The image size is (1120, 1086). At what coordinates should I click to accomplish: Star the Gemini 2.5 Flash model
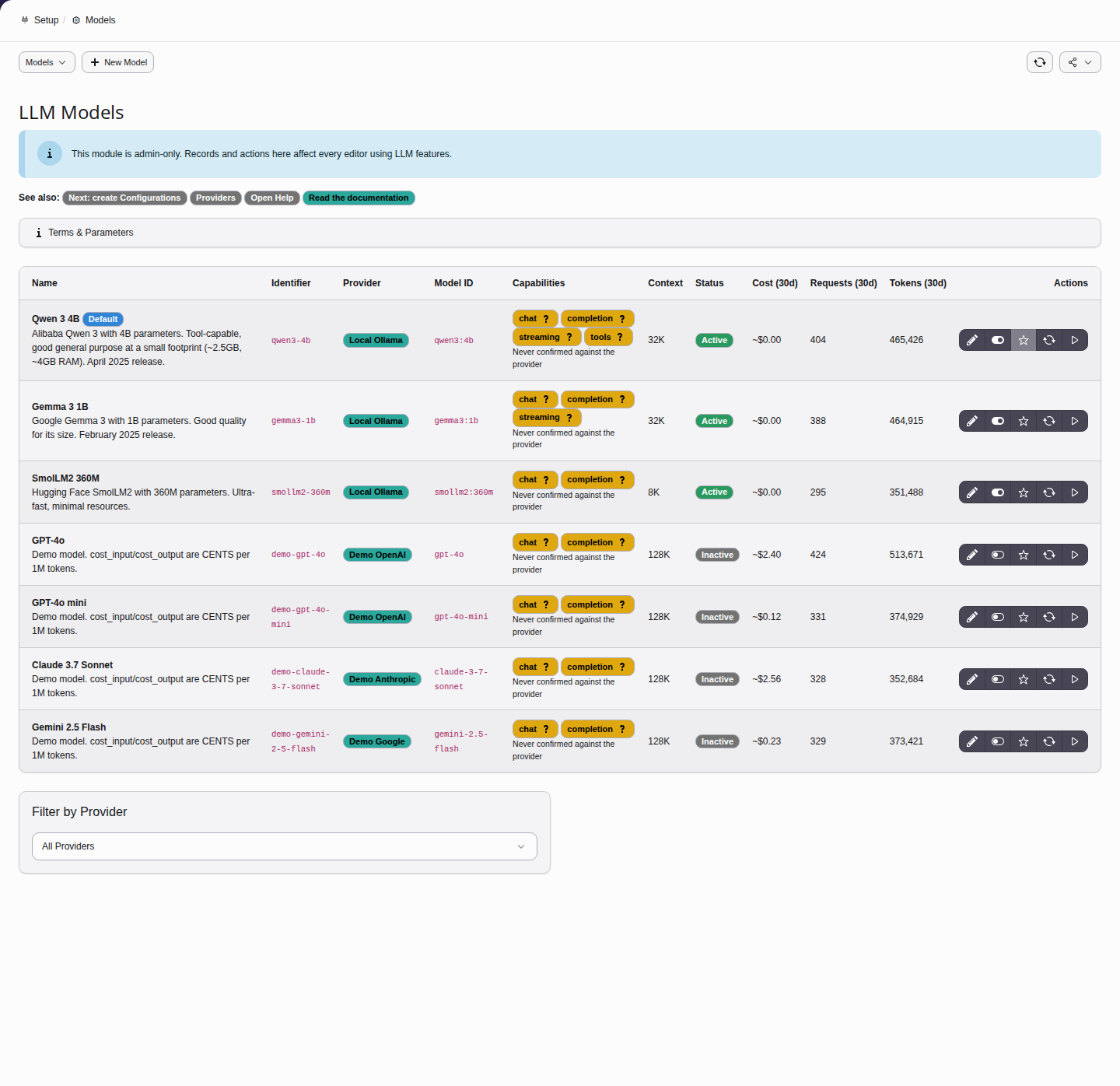tap(1024, 741)
